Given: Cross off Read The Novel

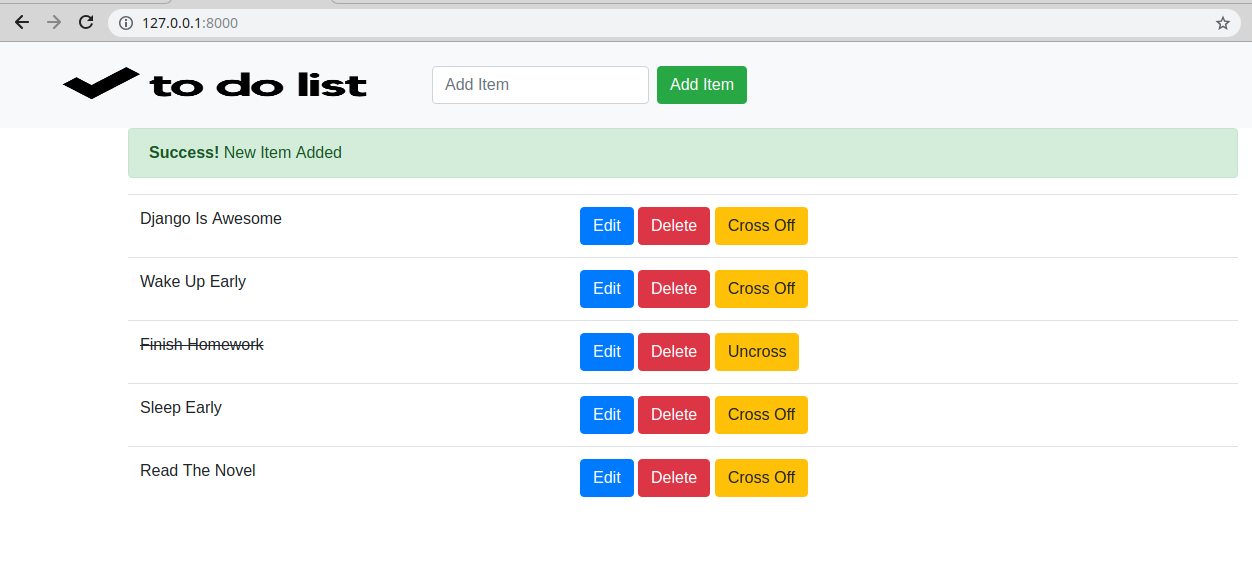Looking at the screenshot, I should pos(761,478).
